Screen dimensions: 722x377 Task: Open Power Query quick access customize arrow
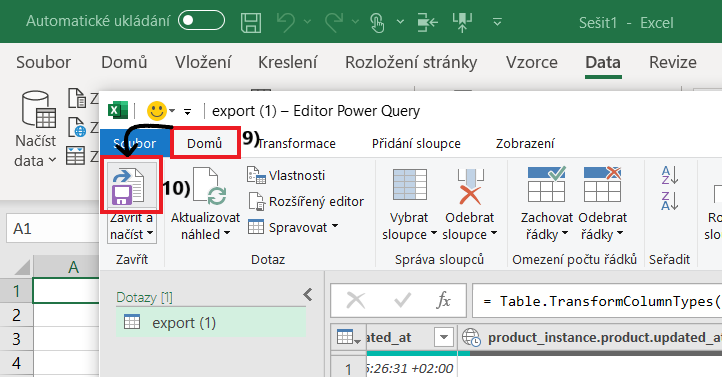[x=187, y=111]
